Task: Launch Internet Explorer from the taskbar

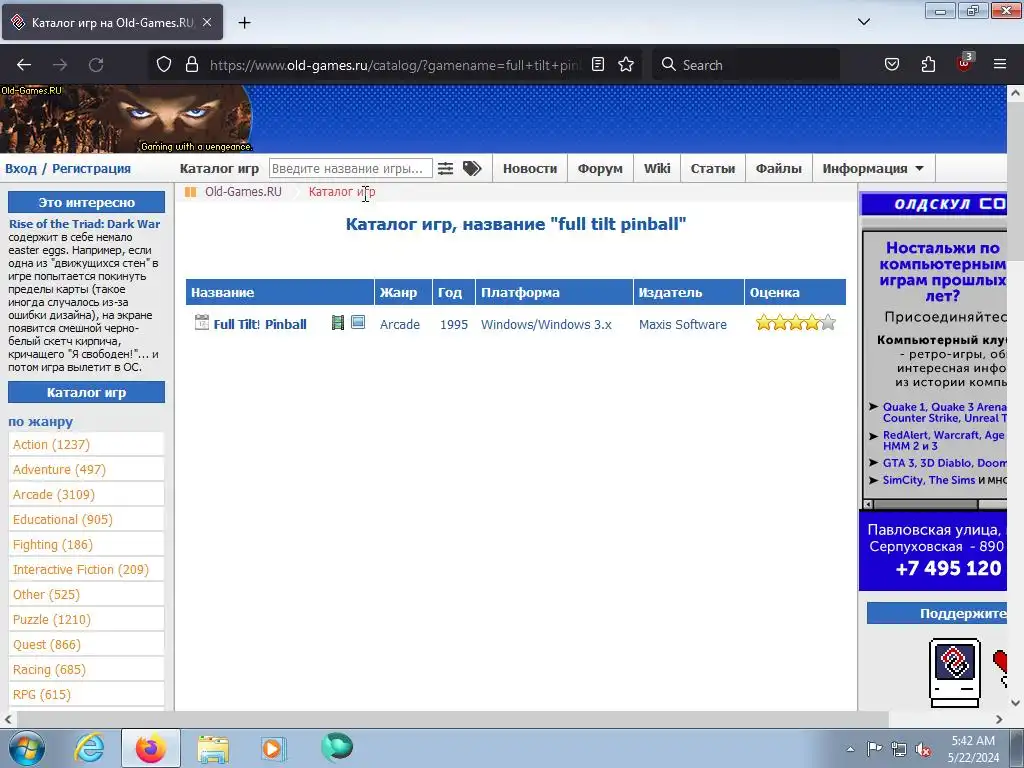Action: tap(89, 748)
